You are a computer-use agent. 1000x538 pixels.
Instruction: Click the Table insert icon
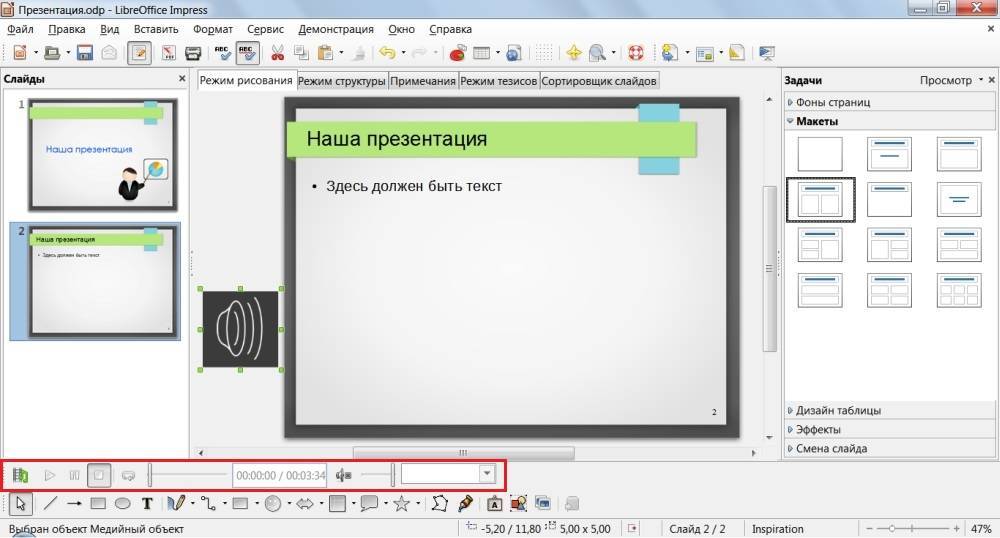click(x=482, y=53)
